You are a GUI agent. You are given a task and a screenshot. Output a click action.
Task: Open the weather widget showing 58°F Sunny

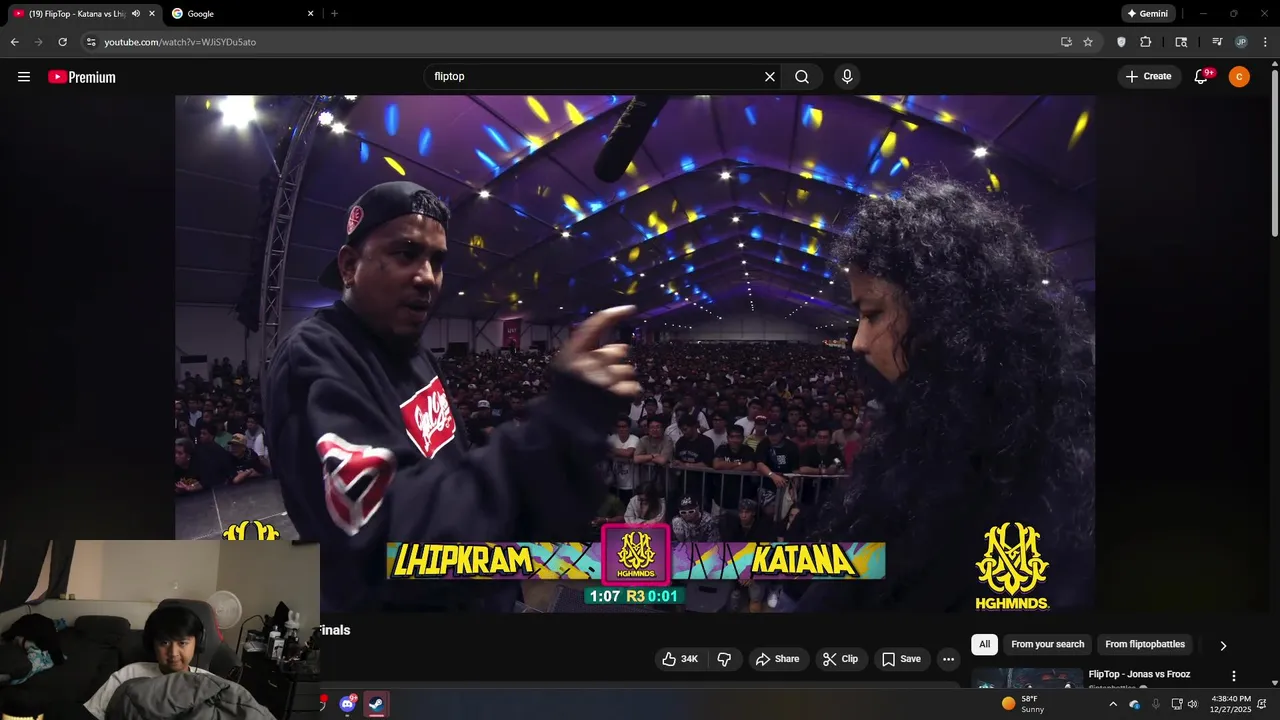(1022, 704)
